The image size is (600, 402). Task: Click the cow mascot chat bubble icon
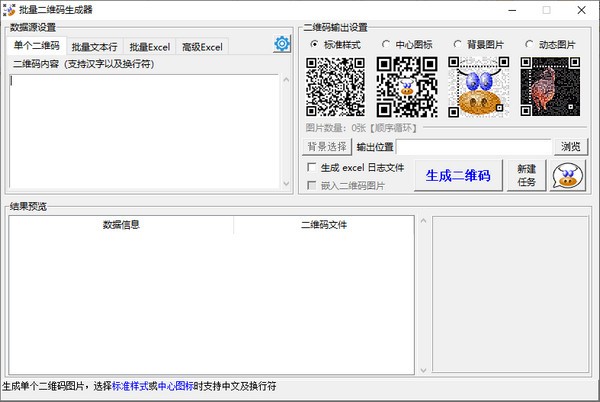tap(568, 176)
